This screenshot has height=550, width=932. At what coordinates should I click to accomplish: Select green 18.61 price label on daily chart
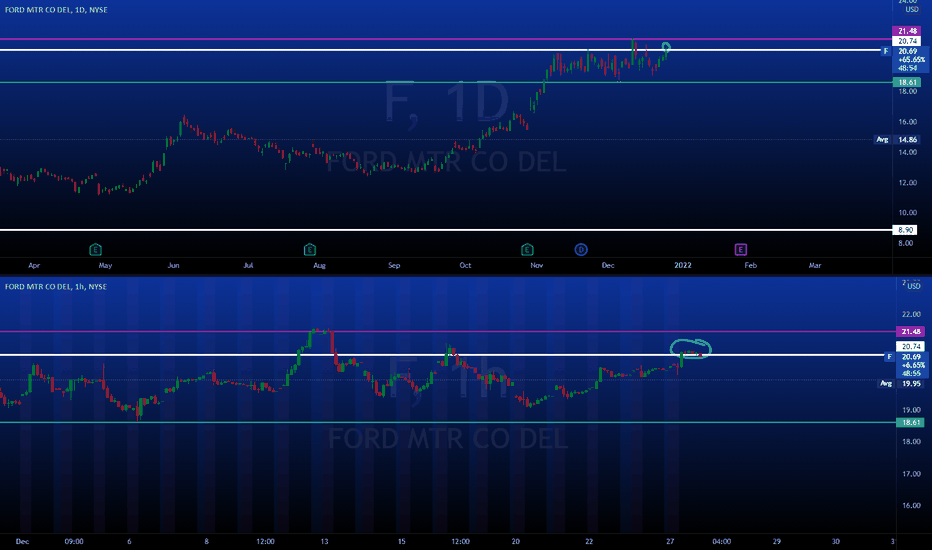coord(907,83)
